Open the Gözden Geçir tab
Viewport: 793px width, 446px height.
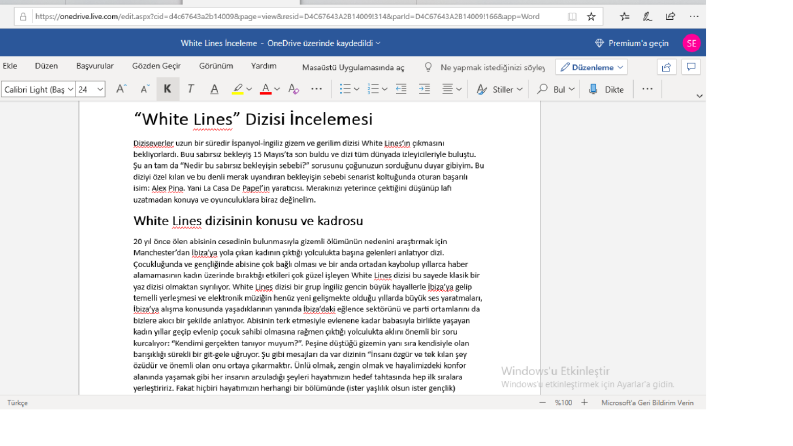pyautogui.click(x=156, y=66)
